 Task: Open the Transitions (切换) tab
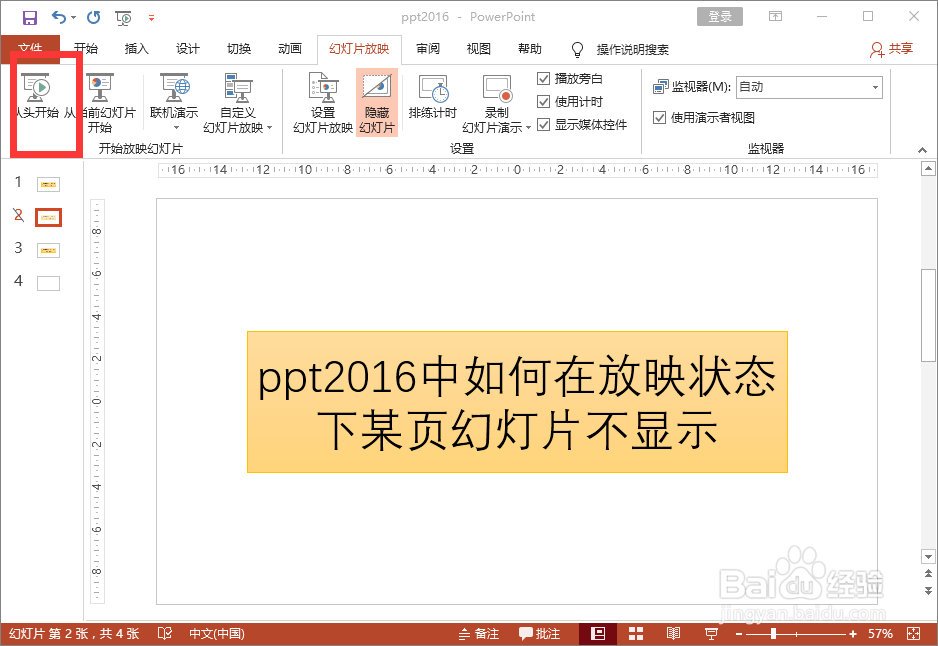(239, 49)
